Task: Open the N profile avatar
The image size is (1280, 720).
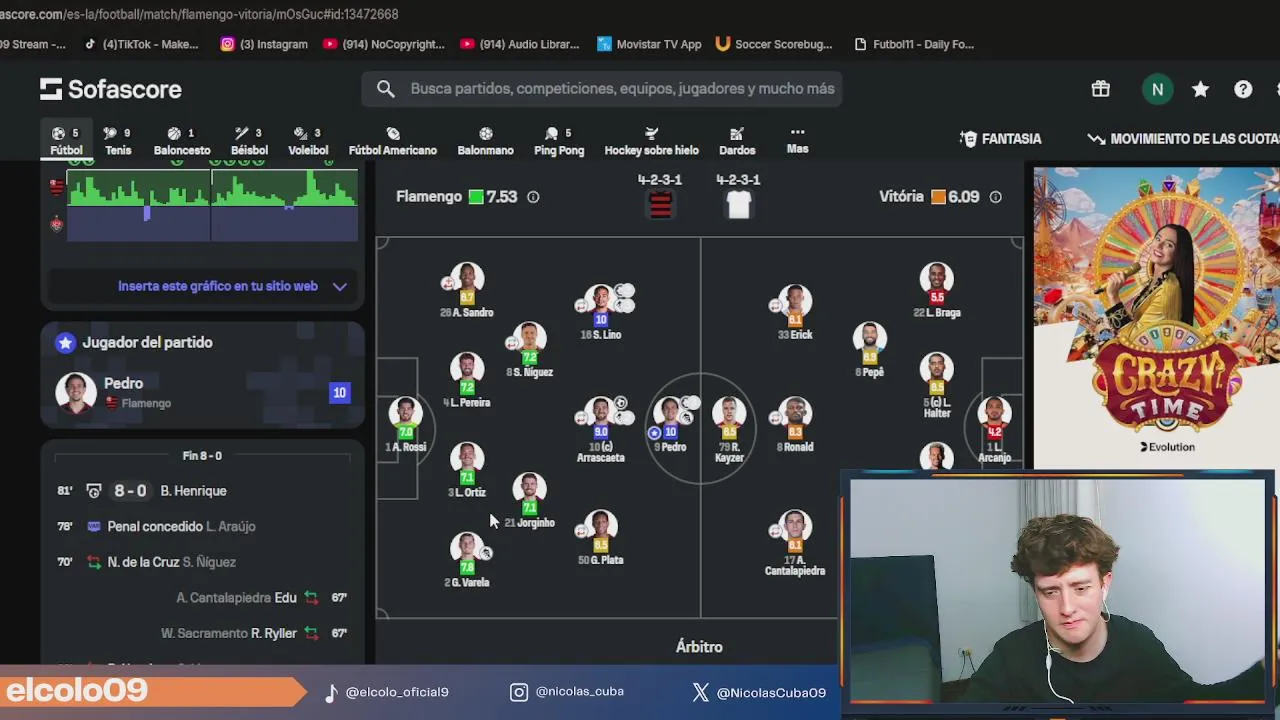Action: (1157, 89)
